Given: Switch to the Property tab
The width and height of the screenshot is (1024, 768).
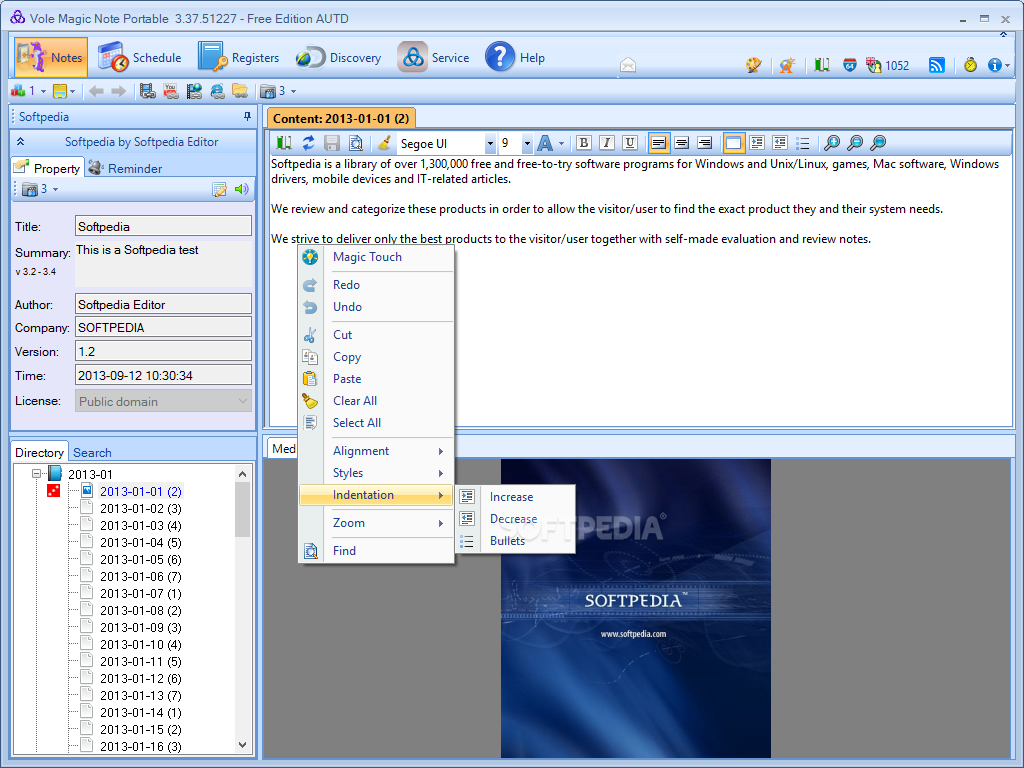Looking at the screenshot, I should click(x=48, y=168).
